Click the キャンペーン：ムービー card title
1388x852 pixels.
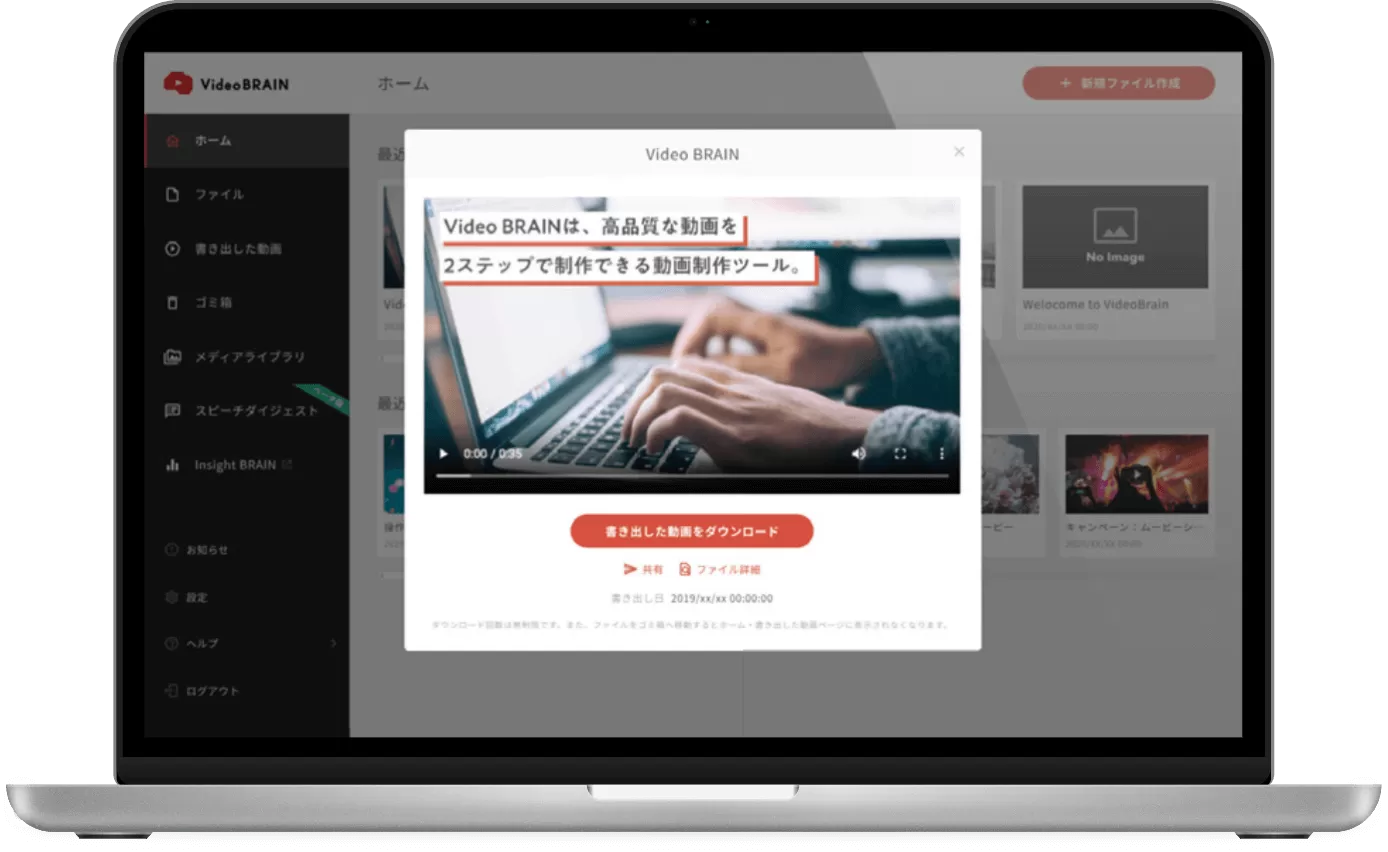tap(1136, 526)
